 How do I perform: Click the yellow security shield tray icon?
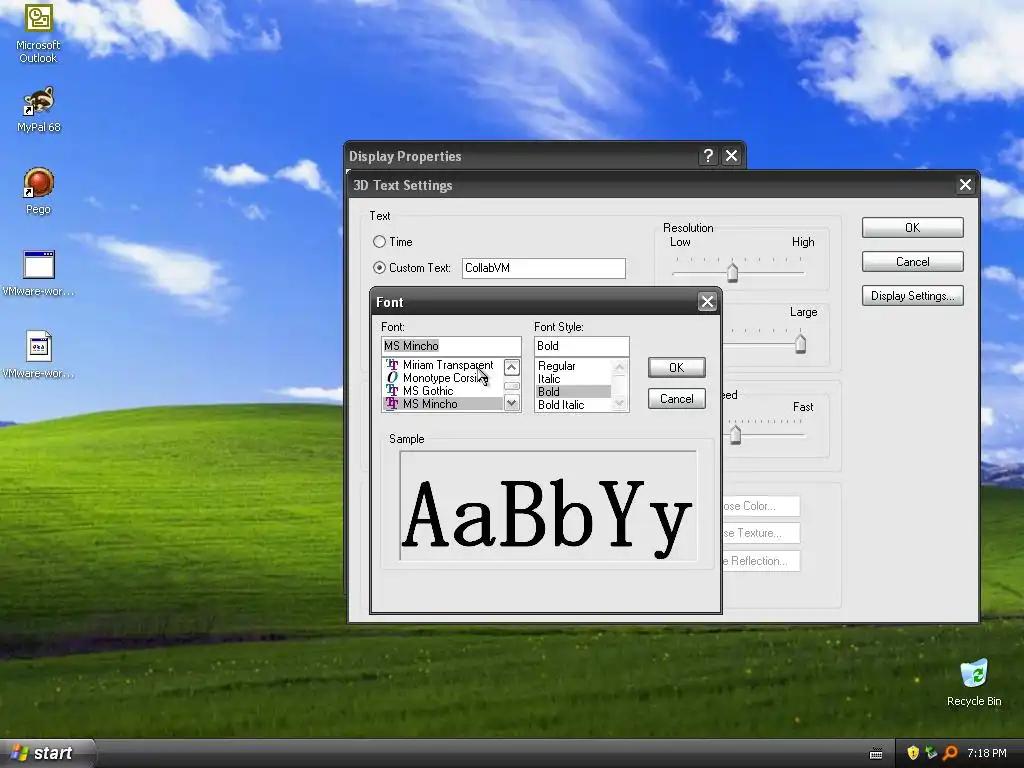pos(912,753)
